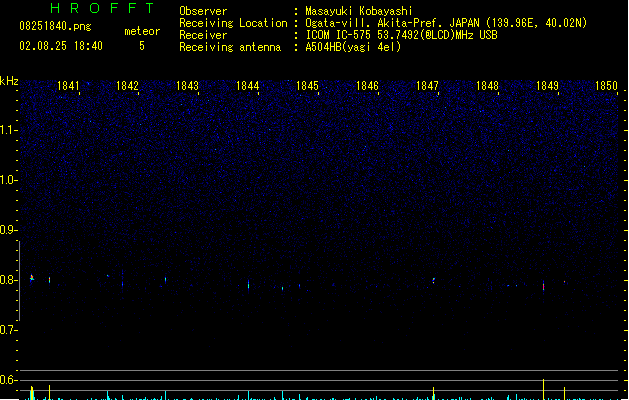Click the 1.1 frequency axis label
This screenshot has width=629, height=400.
pyautogui.click(x=8, y=130)
